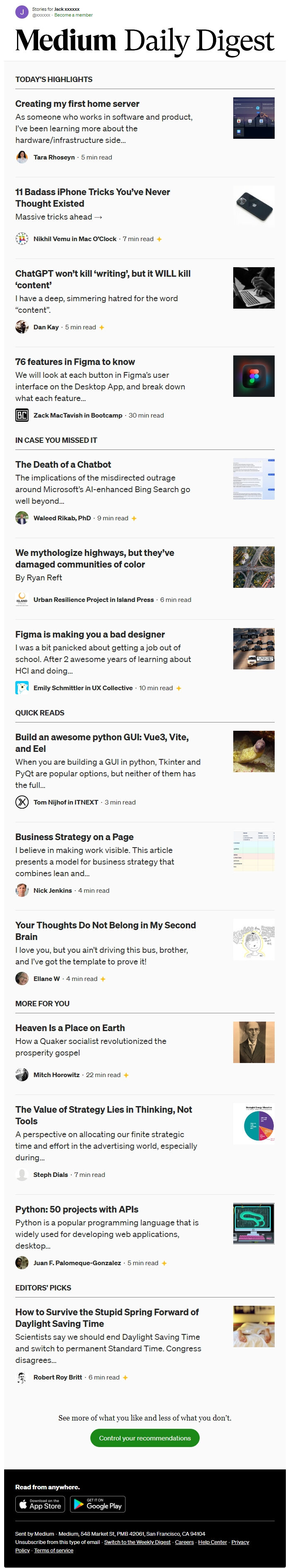The width and height of the screenshot is (290, 1568).
Task: Open article Creating my first home server
Action: click(x=77, y=104)
